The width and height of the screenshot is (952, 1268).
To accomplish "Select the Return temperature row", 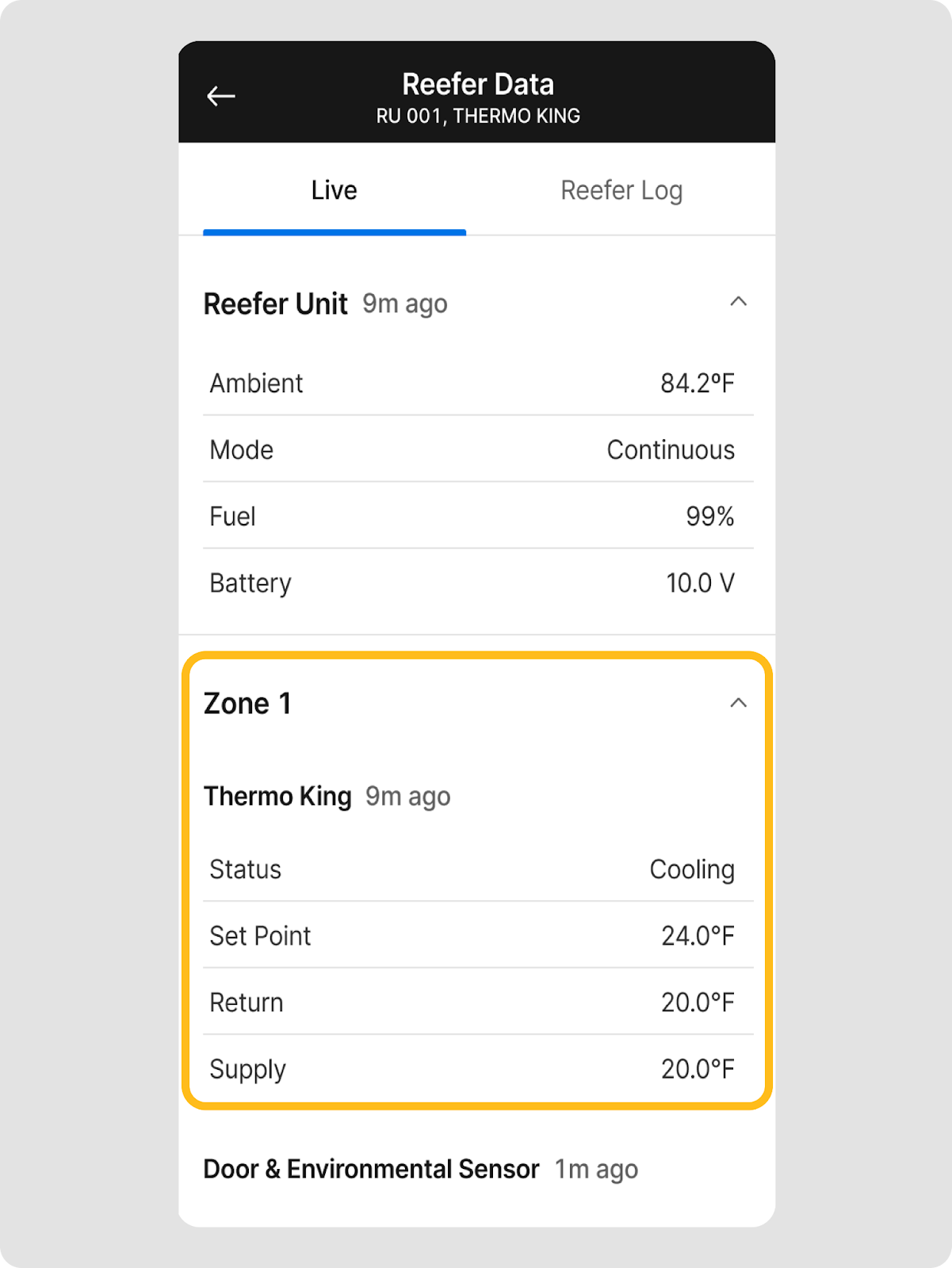I will [477, 1003].
